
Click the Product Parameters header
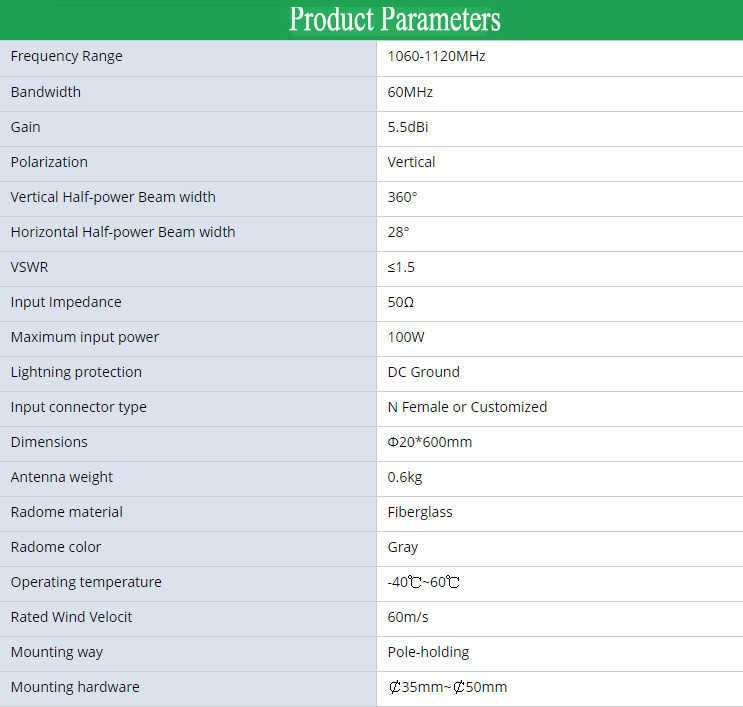pyautogui.click(x=394, y=19)
